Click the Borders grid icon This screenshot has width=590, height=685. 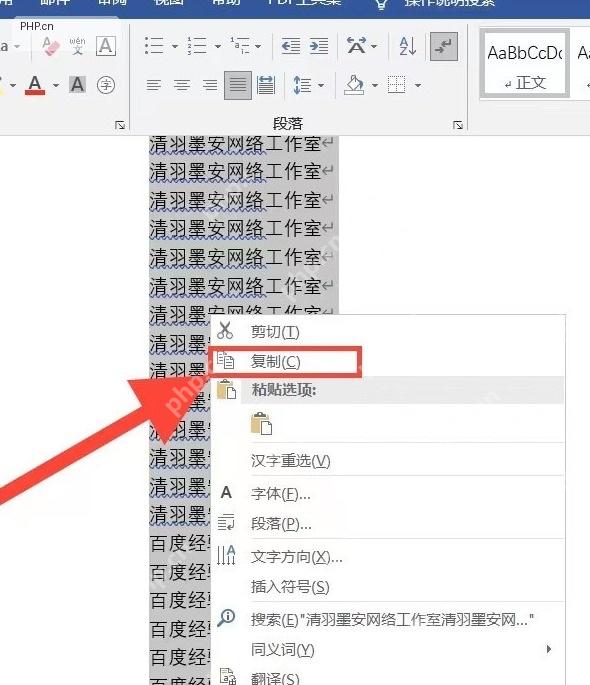(x=397, y=85)
